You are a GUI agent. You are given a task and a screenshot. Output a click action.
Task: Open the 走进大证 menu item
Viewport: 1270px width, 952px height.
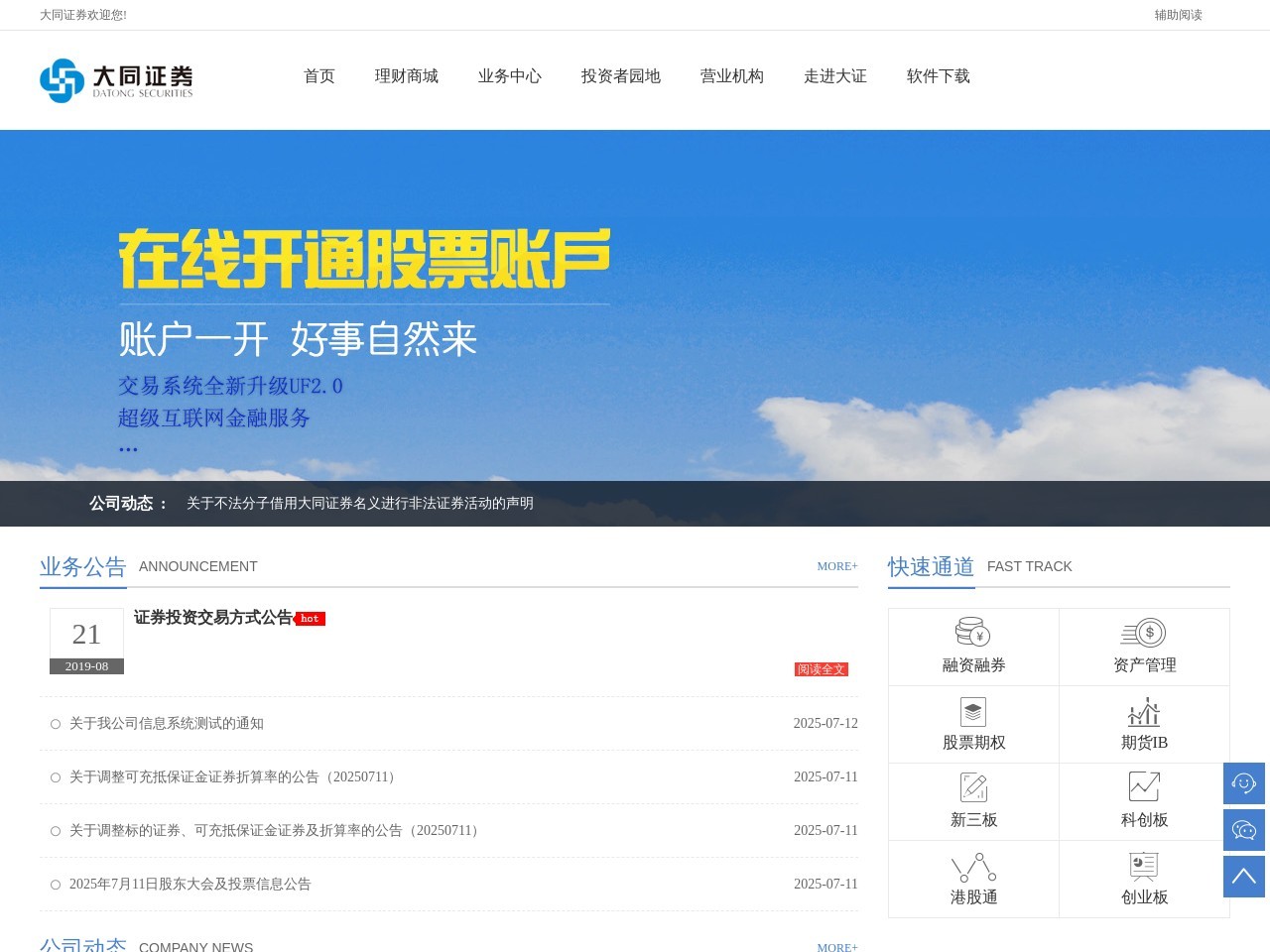click(835, 76)
